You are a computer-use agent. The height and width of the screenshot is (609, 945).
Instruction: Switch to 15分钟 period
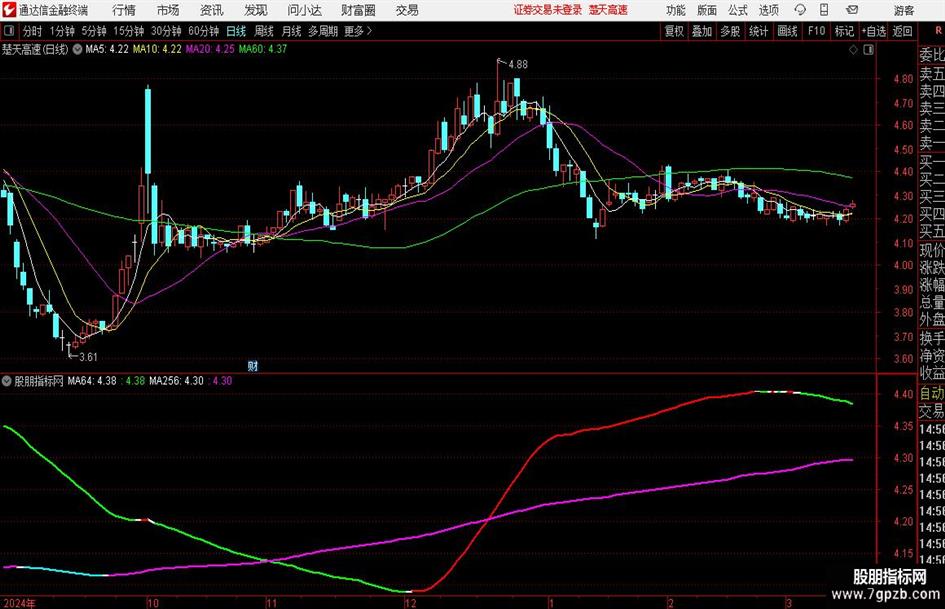pos(129,31)
